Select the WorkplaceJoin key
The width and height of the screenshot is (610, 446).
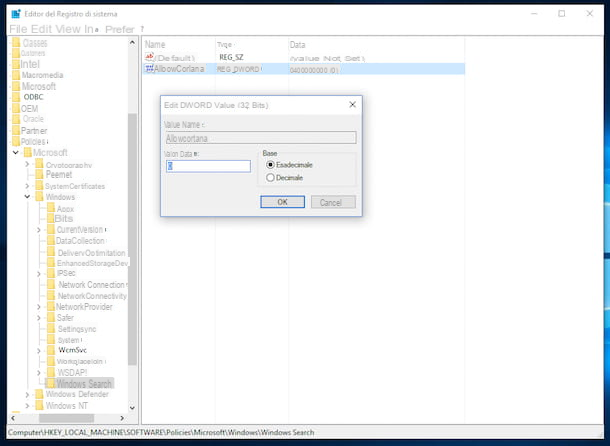(x=81, y=362)
